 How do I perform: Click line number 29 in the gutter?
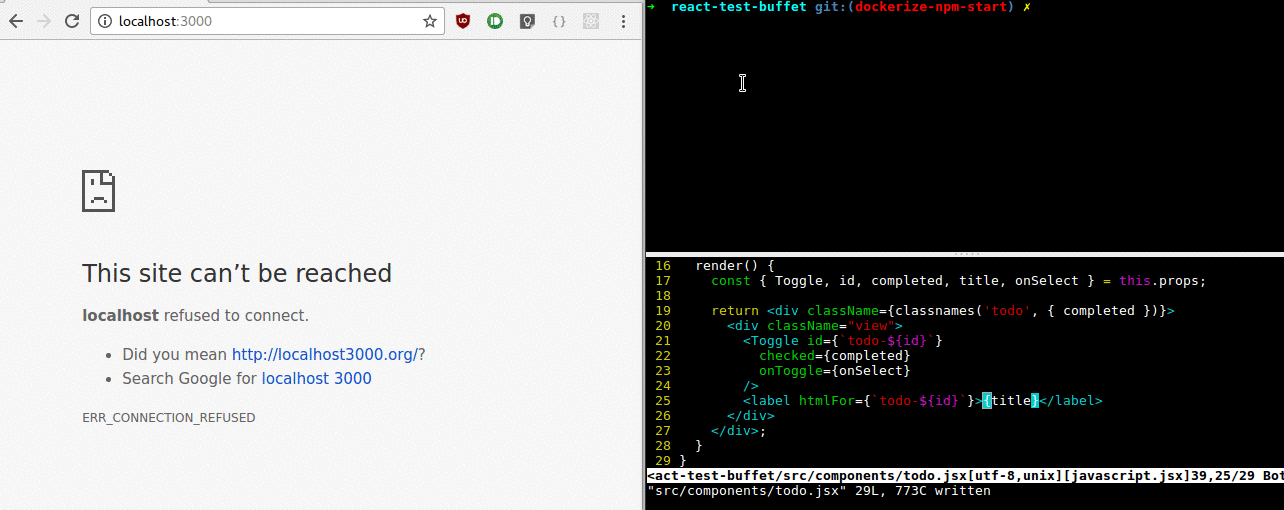tap(663, 461)
